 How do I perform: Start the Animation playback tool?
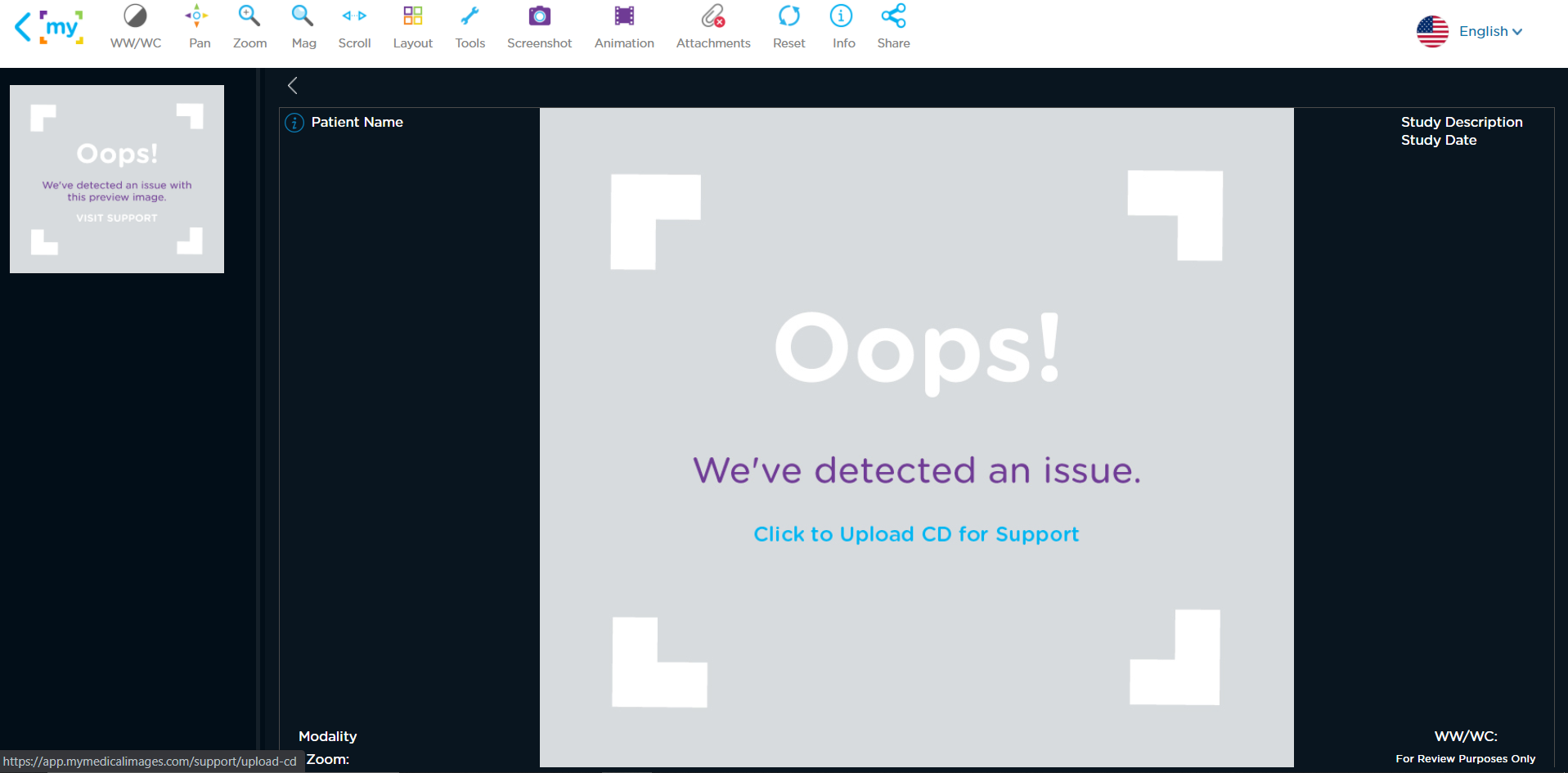point(624,27)
